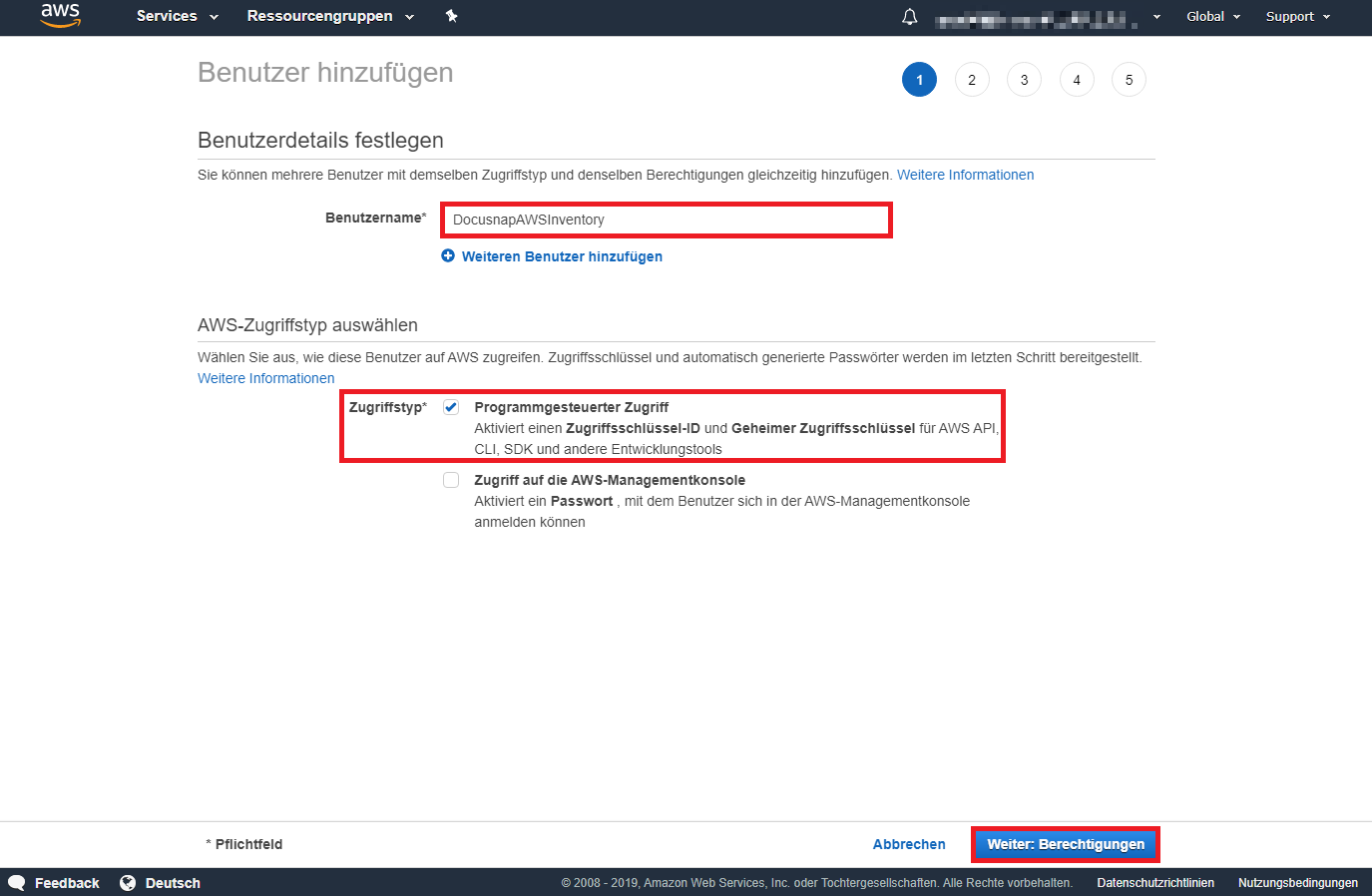Open the Services menu

pyautogui.click(x=177, y=16)
